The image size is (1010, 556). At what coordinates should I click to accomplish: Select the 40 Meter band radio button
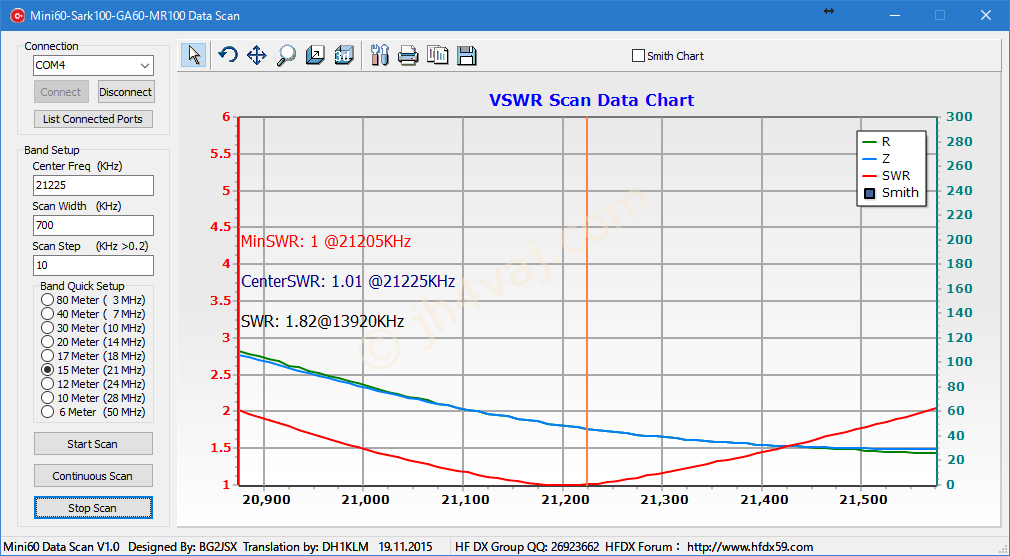pyautogui.click(x=47, y=314)
